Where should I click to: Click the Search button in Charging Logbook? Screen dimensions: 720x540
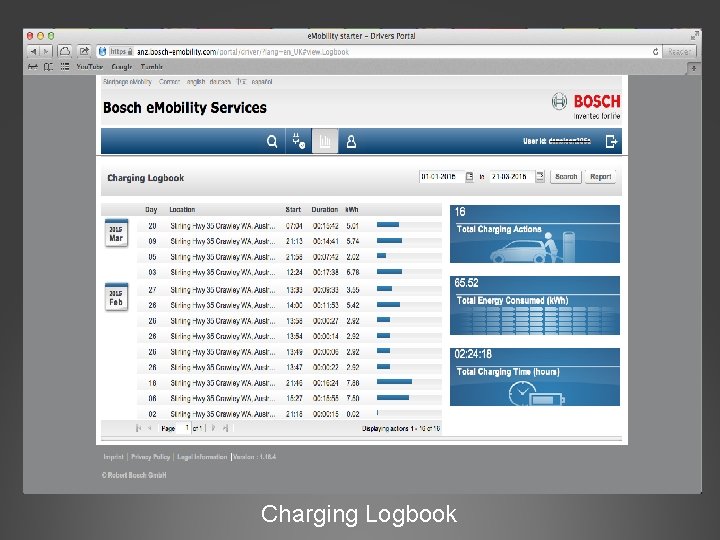(566, 177)
